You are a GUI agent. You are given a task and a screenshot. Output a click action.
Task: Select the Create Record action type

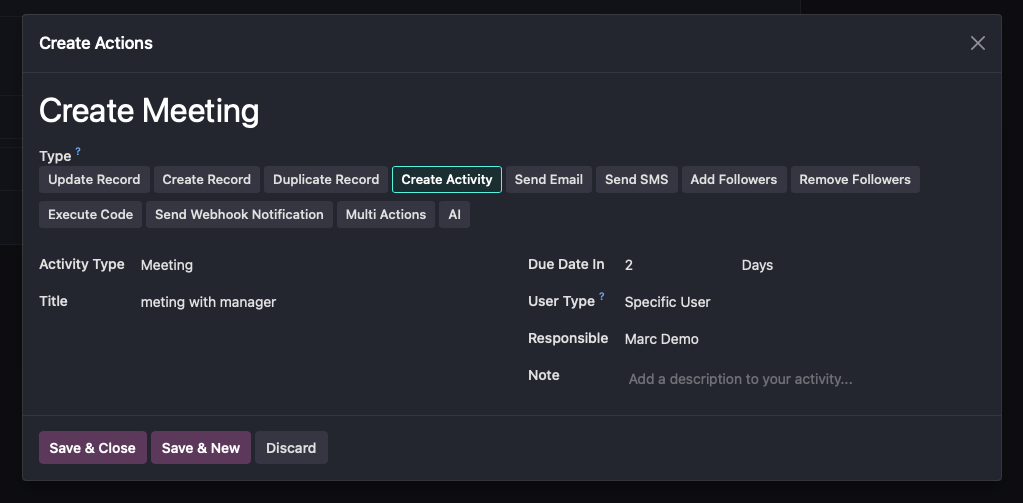206,180
